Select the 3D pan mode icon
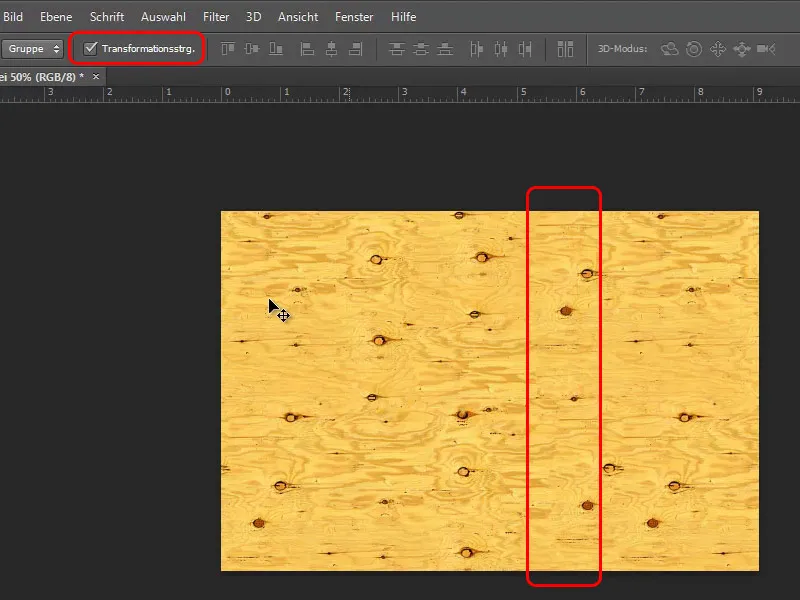The height and width of the screenshot is (600, 800). click(x=718, y=49)
